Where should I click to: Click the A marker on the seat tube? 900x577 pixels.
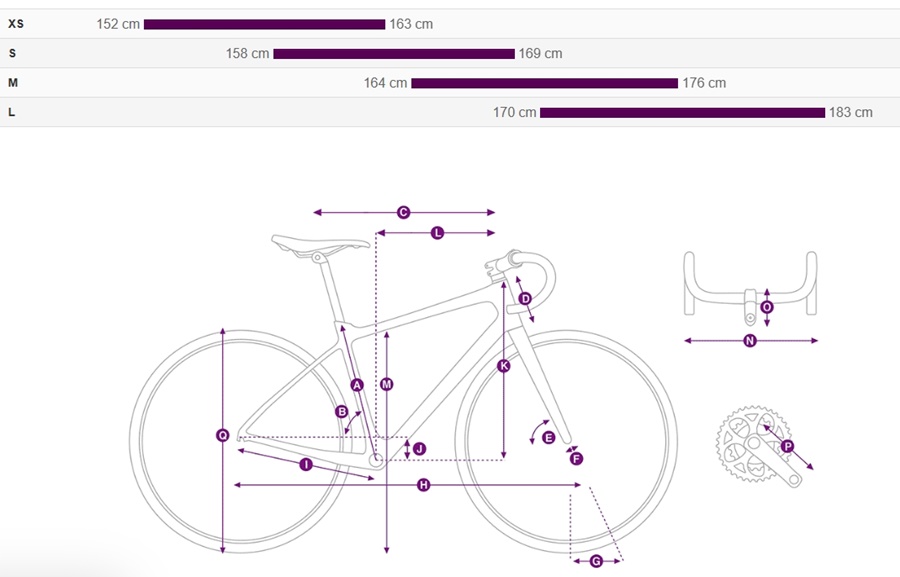tap(356, 385)
